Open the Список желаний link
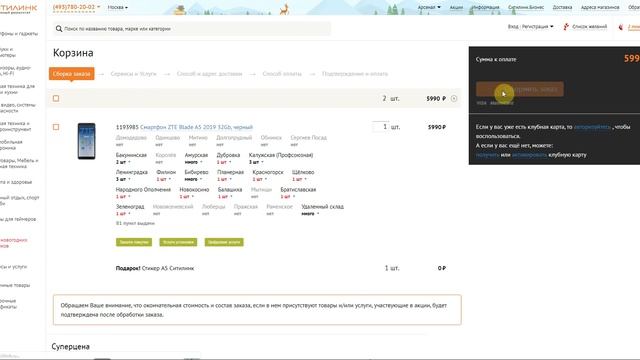Viewport: 640px width, 360px height. pos(589,27)
